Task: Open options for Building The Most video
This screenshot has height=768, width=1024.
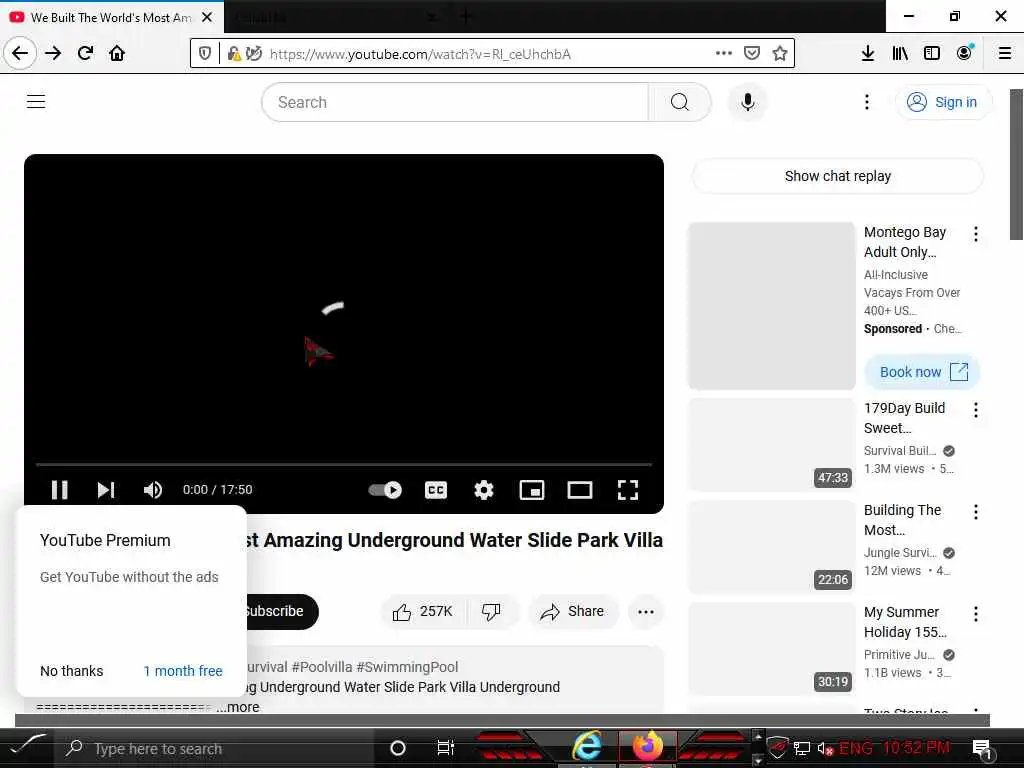Action: 976,511
